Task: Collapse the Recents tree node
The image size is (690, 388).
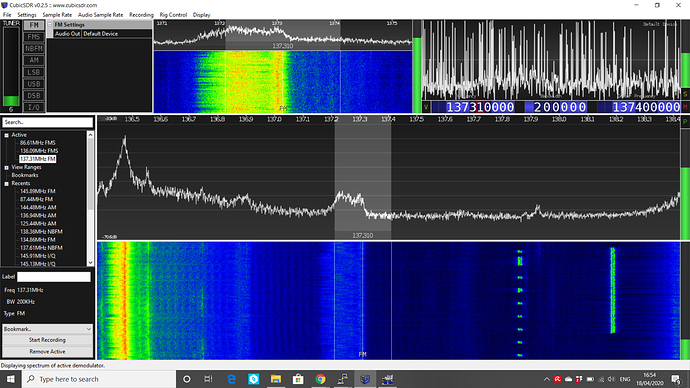Action: 7,183
